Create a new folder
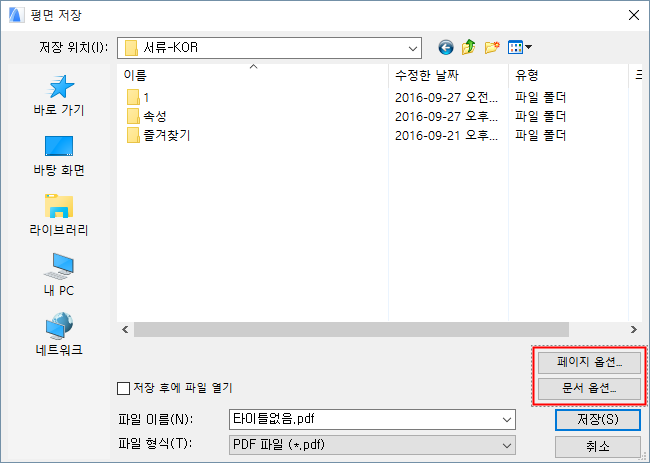Screen dimensions: 650x463 492,48
